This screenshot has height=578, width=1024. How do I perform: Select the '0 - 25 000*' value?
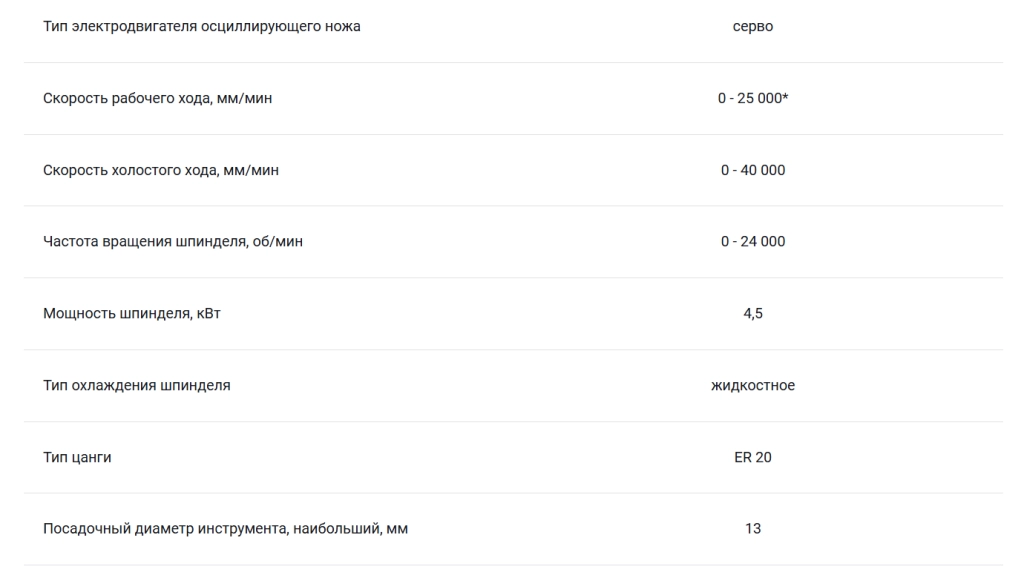(752, 98)
